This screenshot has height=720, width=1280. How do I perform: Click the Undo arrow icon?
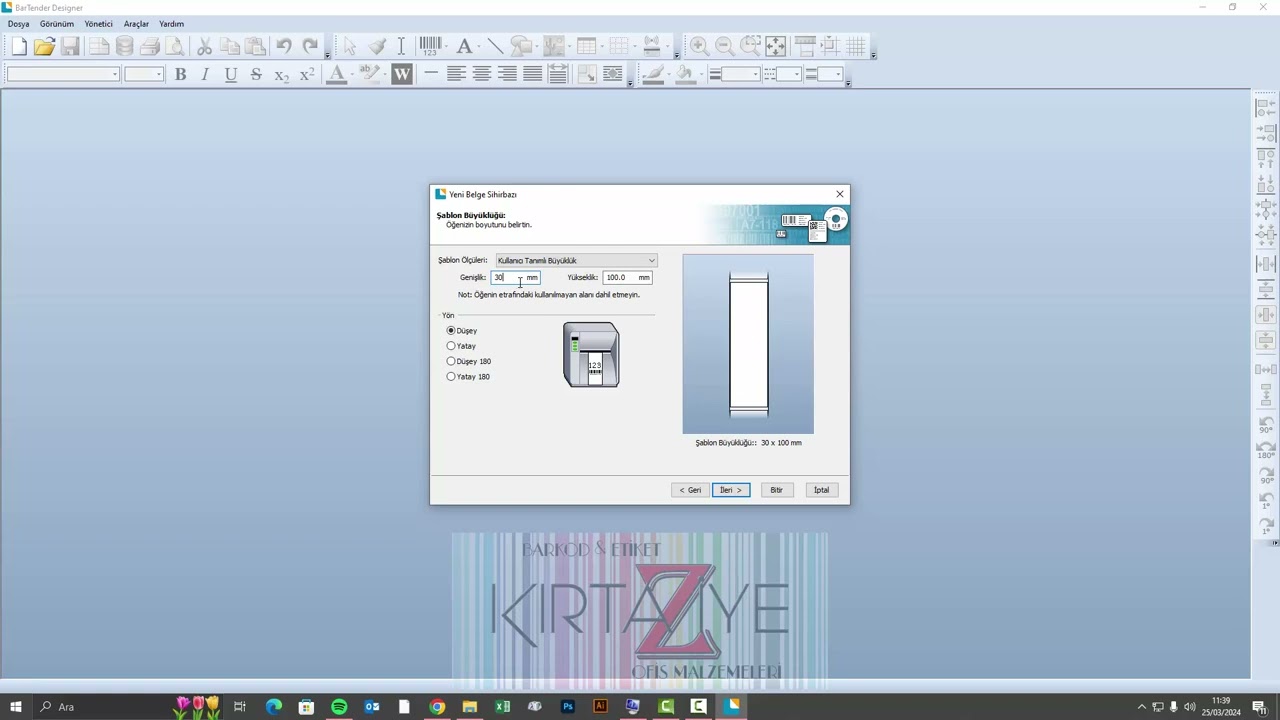coord(284,46)
